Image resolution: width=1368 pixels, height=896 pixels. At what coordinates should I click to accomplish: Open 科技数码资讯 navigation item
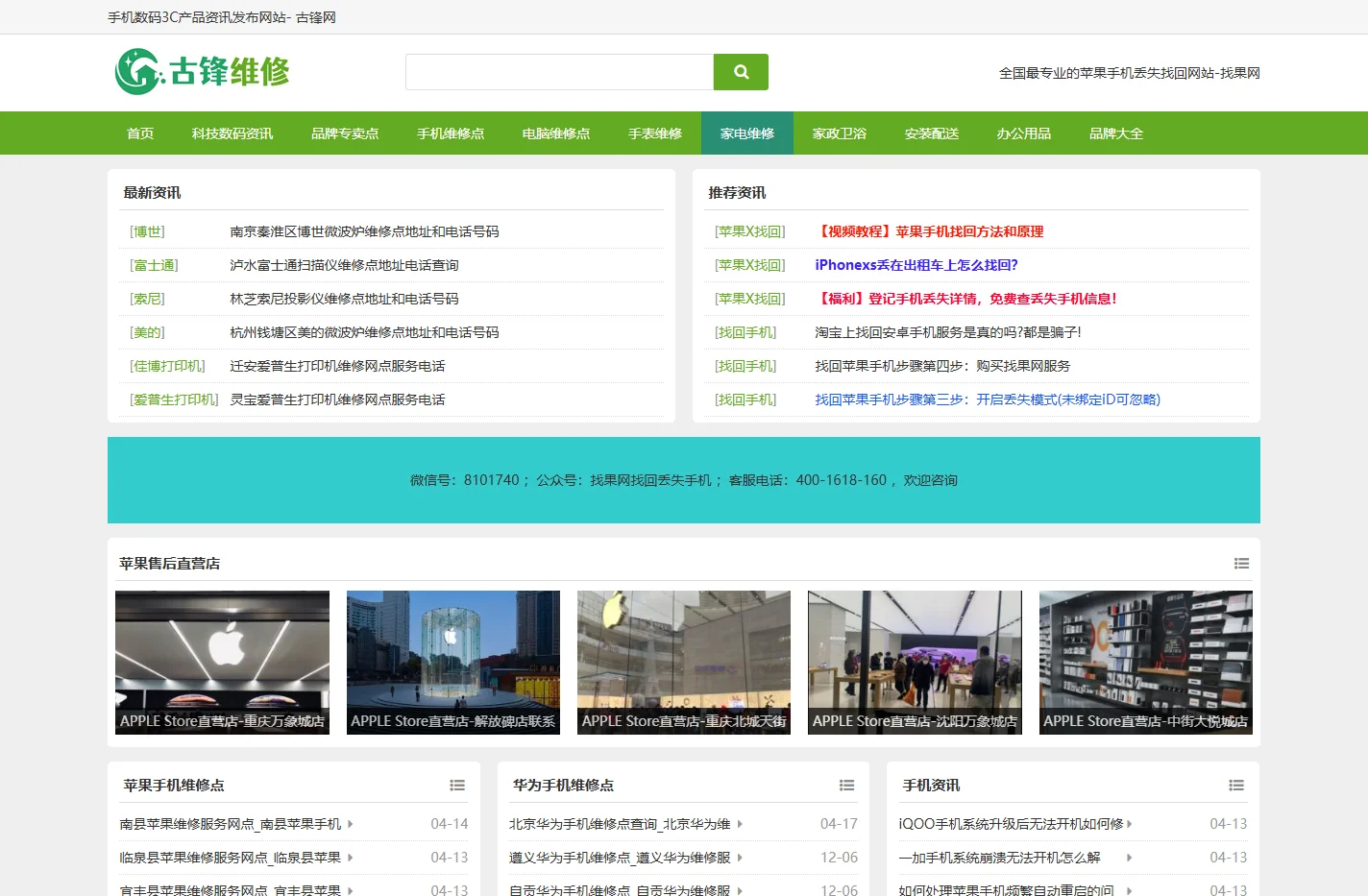[x=232, y=133]
